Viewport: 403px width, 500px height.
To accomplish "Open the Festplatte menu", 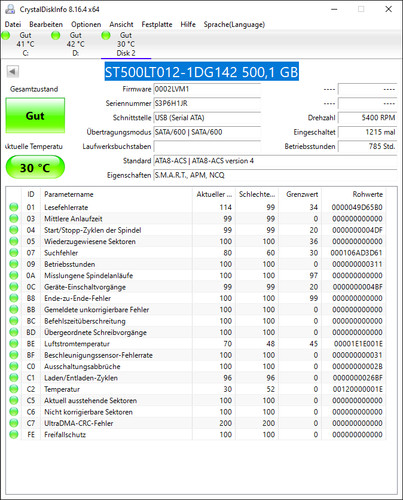I will coord(157,24).
